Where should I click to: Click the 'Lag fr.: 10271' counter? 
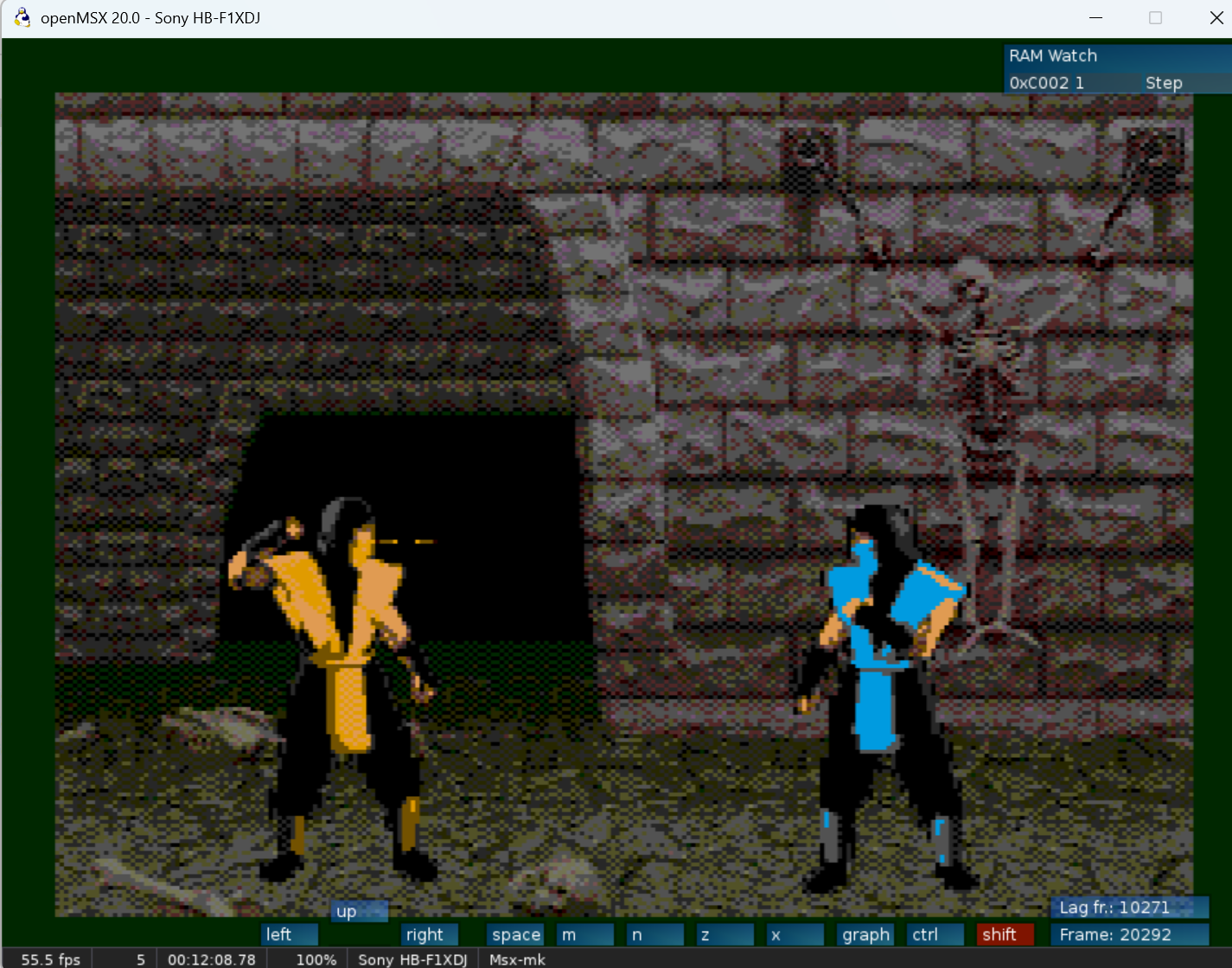click(1129, 907)
